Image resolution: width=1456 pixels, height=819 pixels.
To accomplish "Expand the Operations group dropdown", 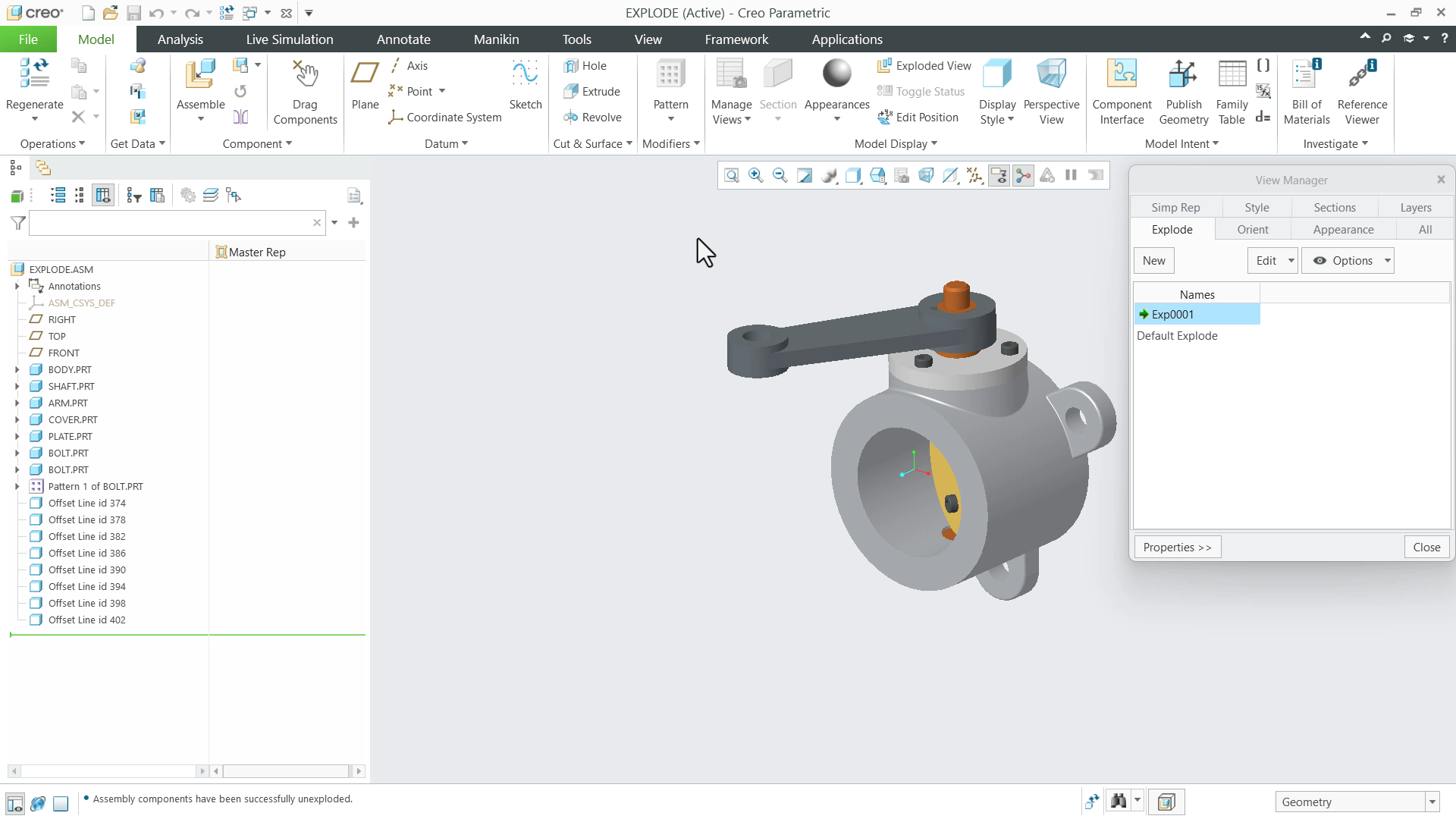I will (x=52, y=144).
